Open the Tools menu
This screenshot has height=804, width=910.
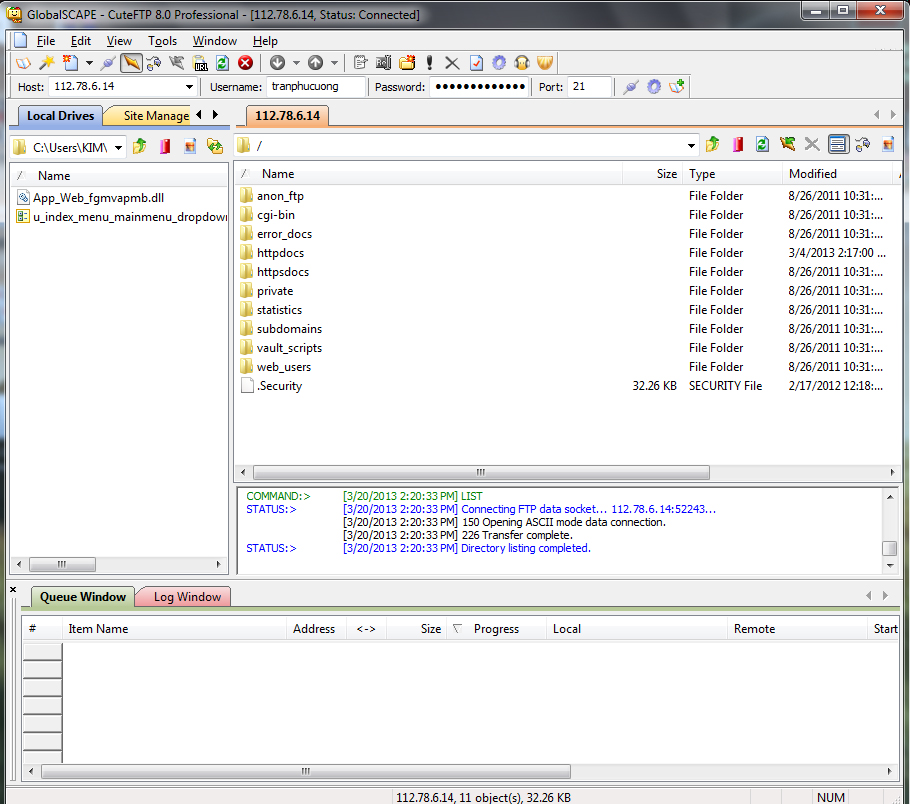pyautogui.click(x=162, y=41)
